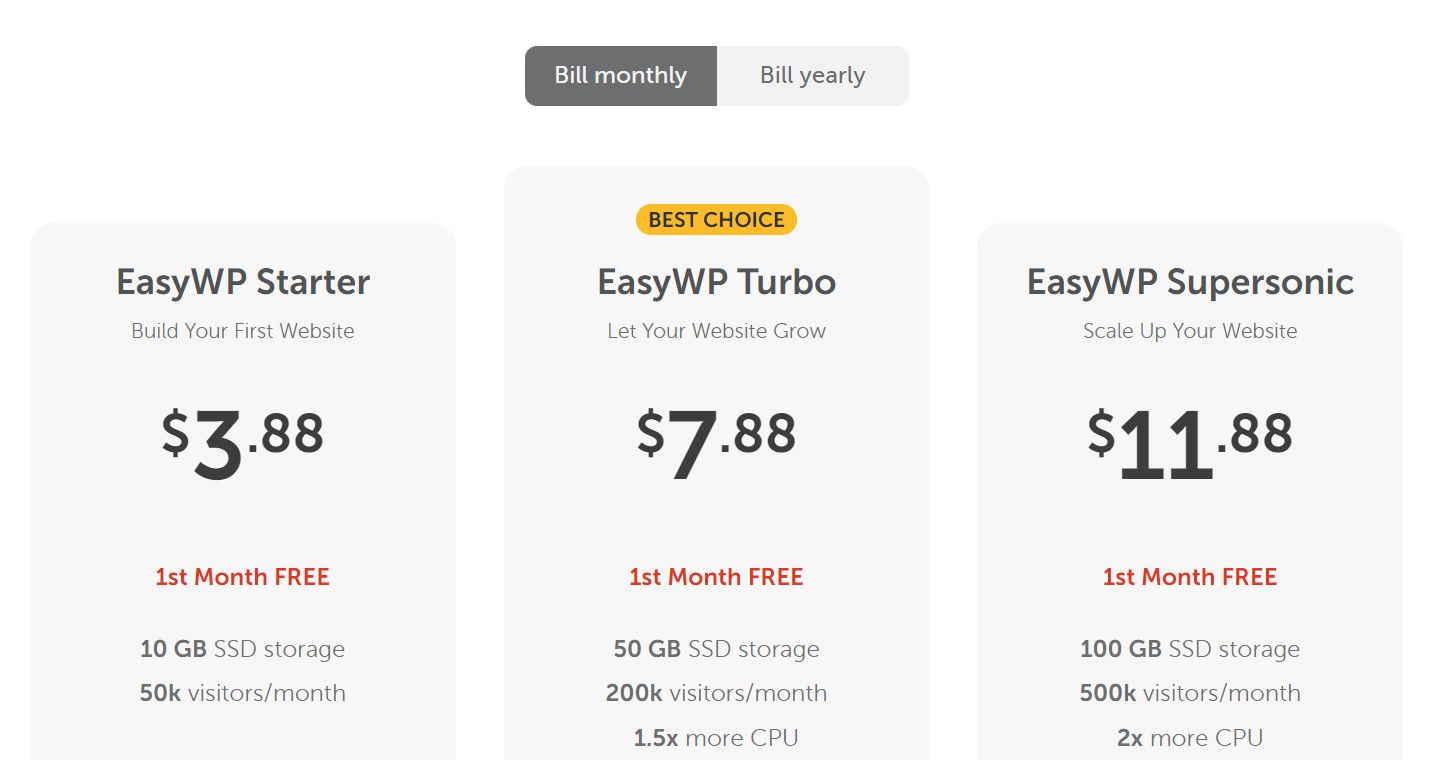This screenshot has width=1443, height=760.
Task: Click the 200k visitors/month feature
Action: [x=716, y=693]
